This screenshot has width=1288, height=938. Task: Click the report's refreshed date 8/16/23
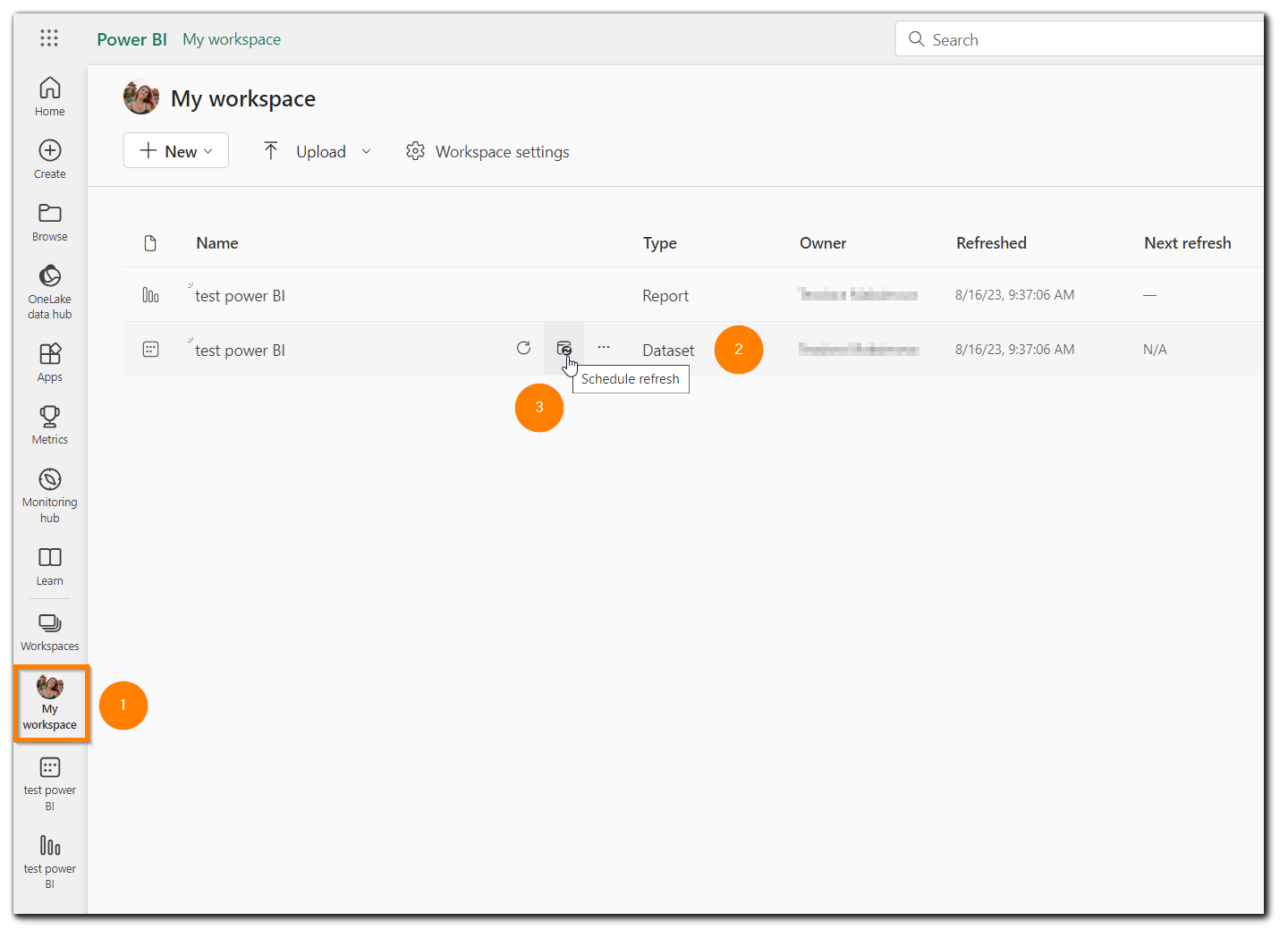(1015, 295)
